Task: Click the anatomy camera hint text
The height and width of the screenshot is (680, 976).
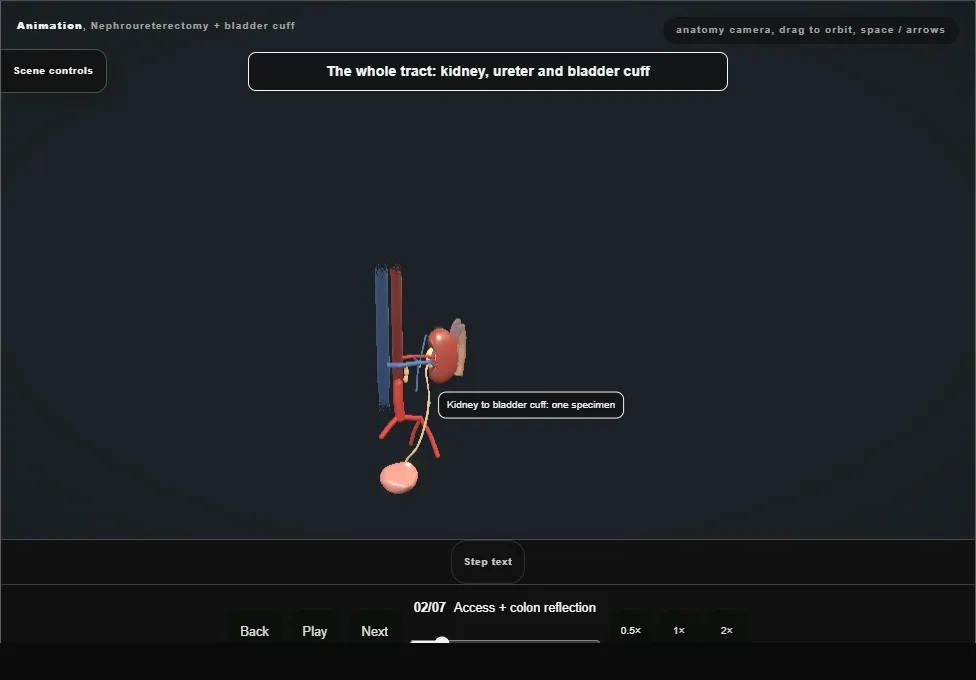Action: coord(810,30)
